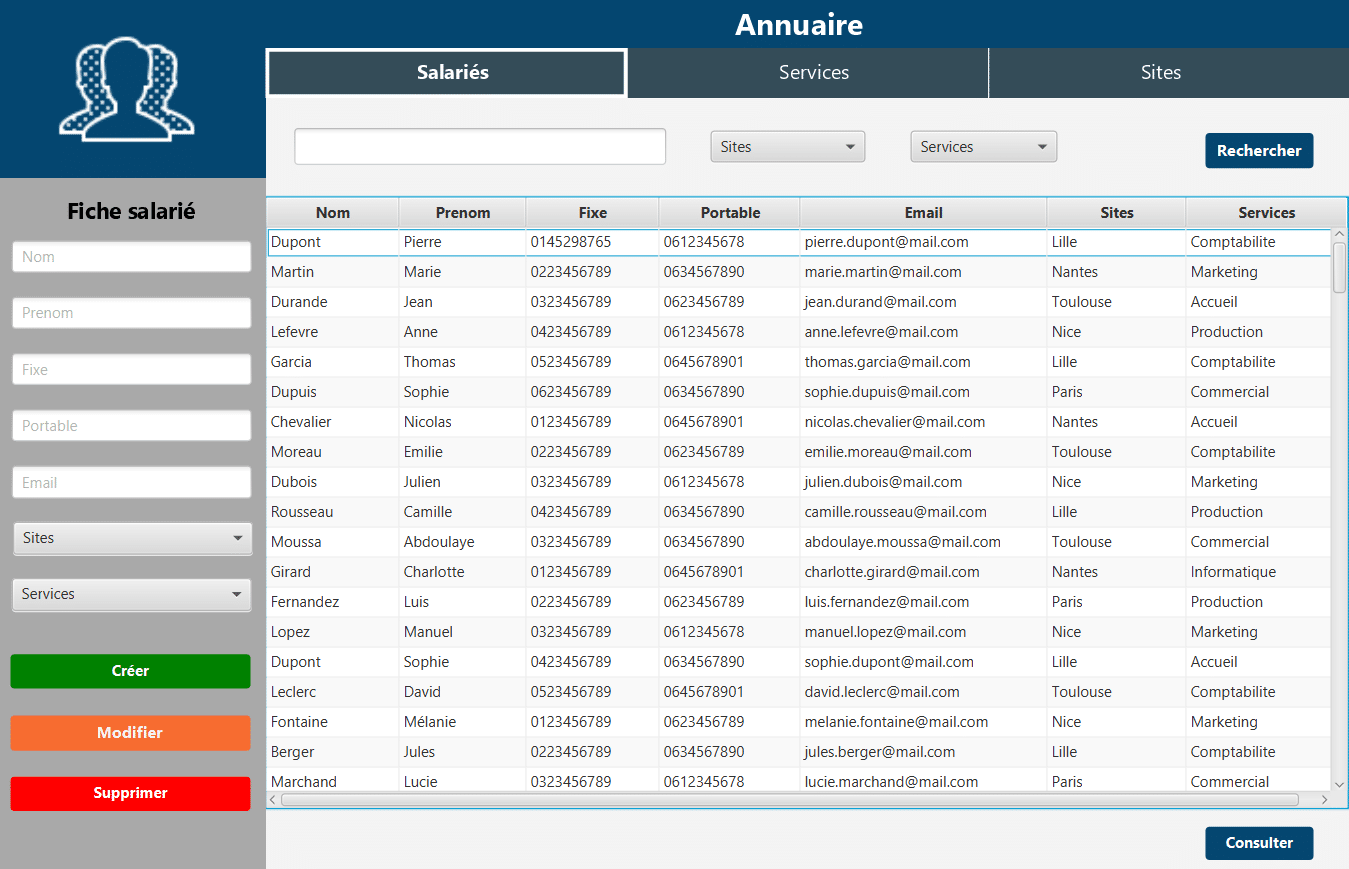The width and height of the screenshot is (1349, 869).
Task: Sort table by the Nom column header
Action: click(333, 213)
